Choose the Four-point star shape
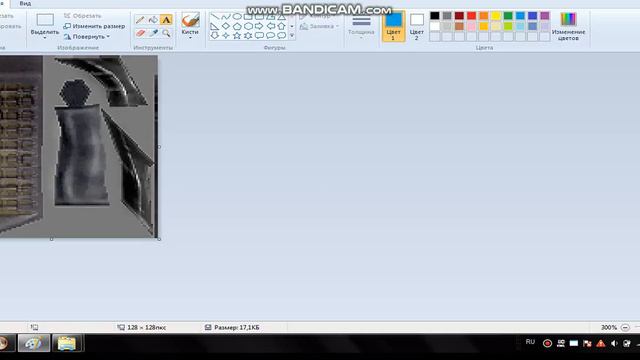 [226, 36]
